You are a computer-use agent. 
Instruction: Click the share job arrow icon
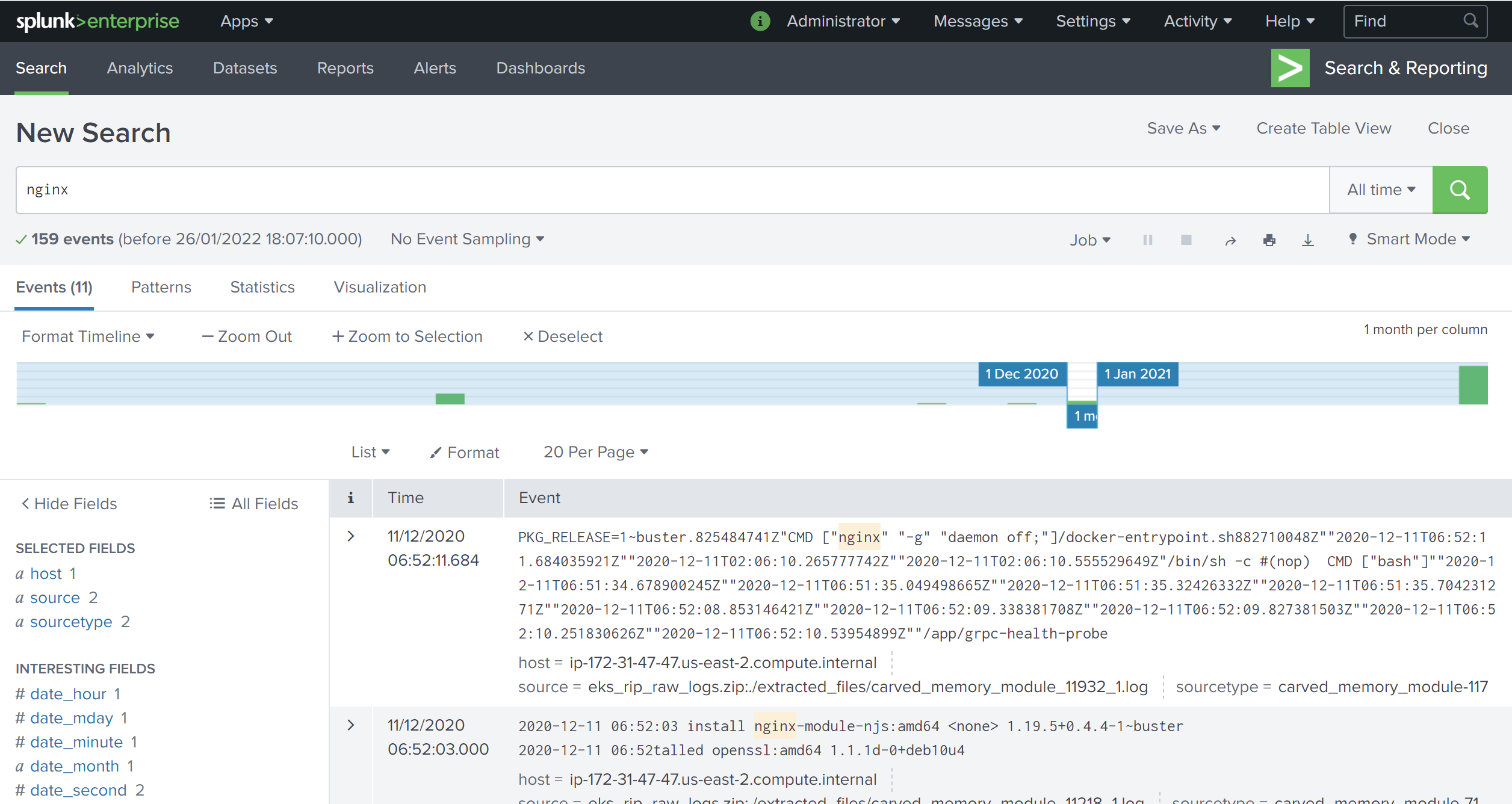1230,241
